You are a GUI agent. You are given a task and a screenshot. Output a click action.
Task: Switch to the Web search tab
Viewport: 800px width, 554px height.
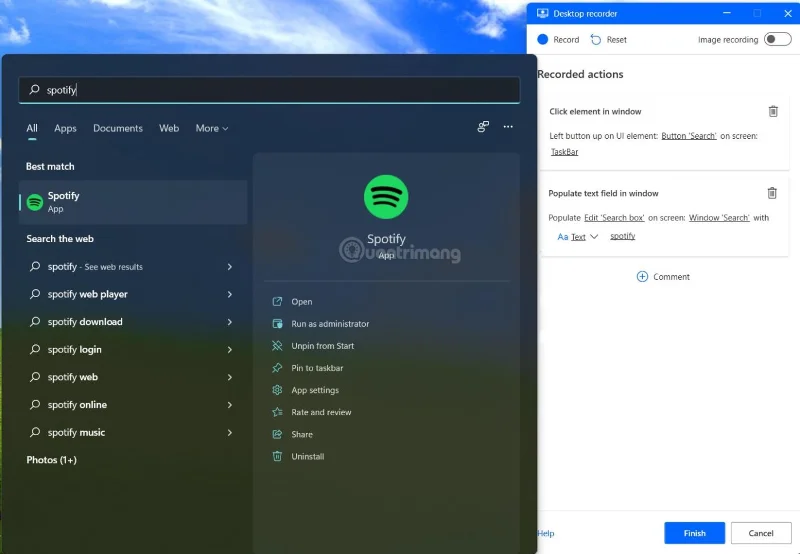pyautogui.click(x=169, y=128)
